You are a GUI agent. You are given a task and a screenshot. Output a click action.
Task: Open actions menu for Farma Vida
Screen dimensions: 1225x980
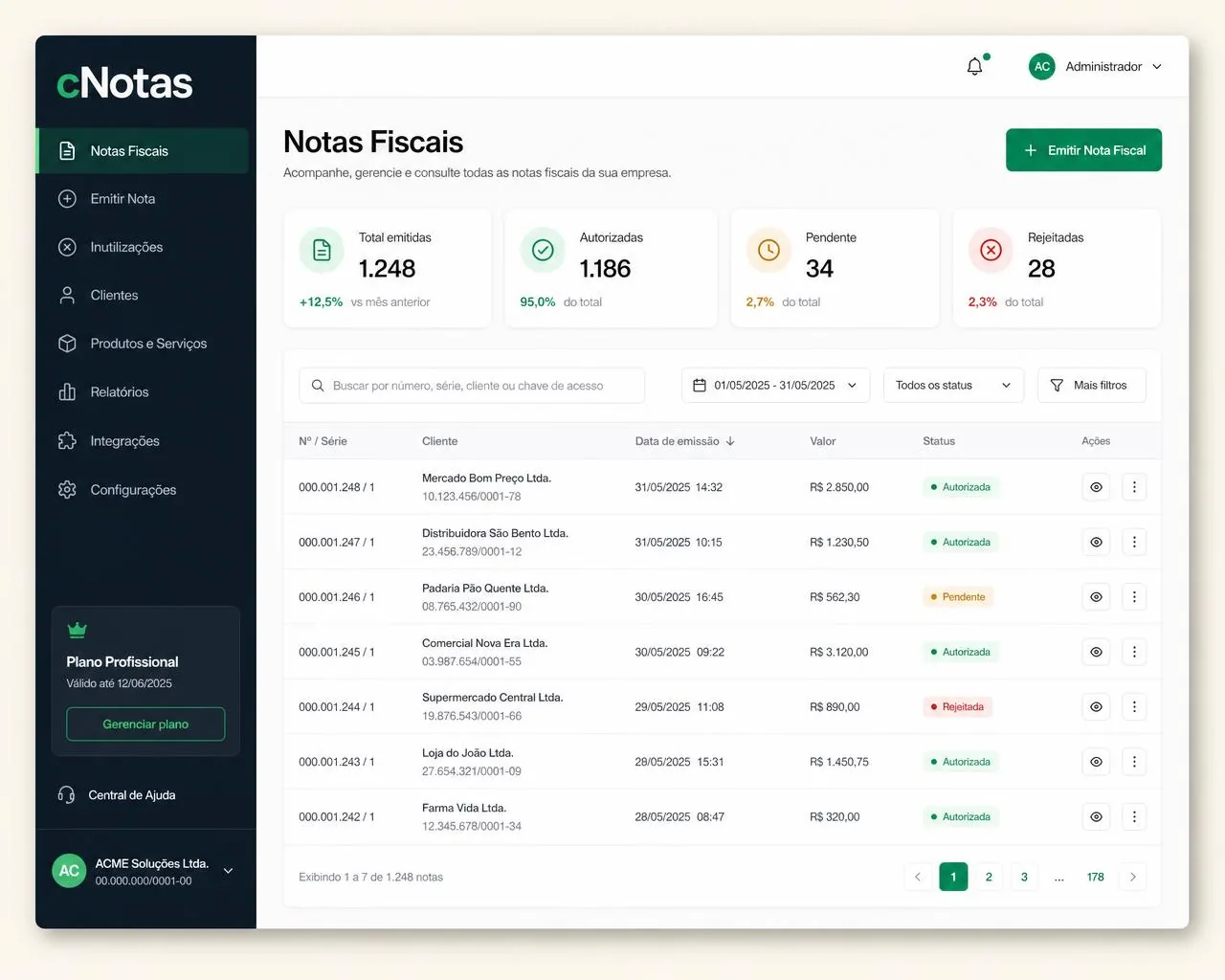pyautogui.click(x=1134, y=817)
